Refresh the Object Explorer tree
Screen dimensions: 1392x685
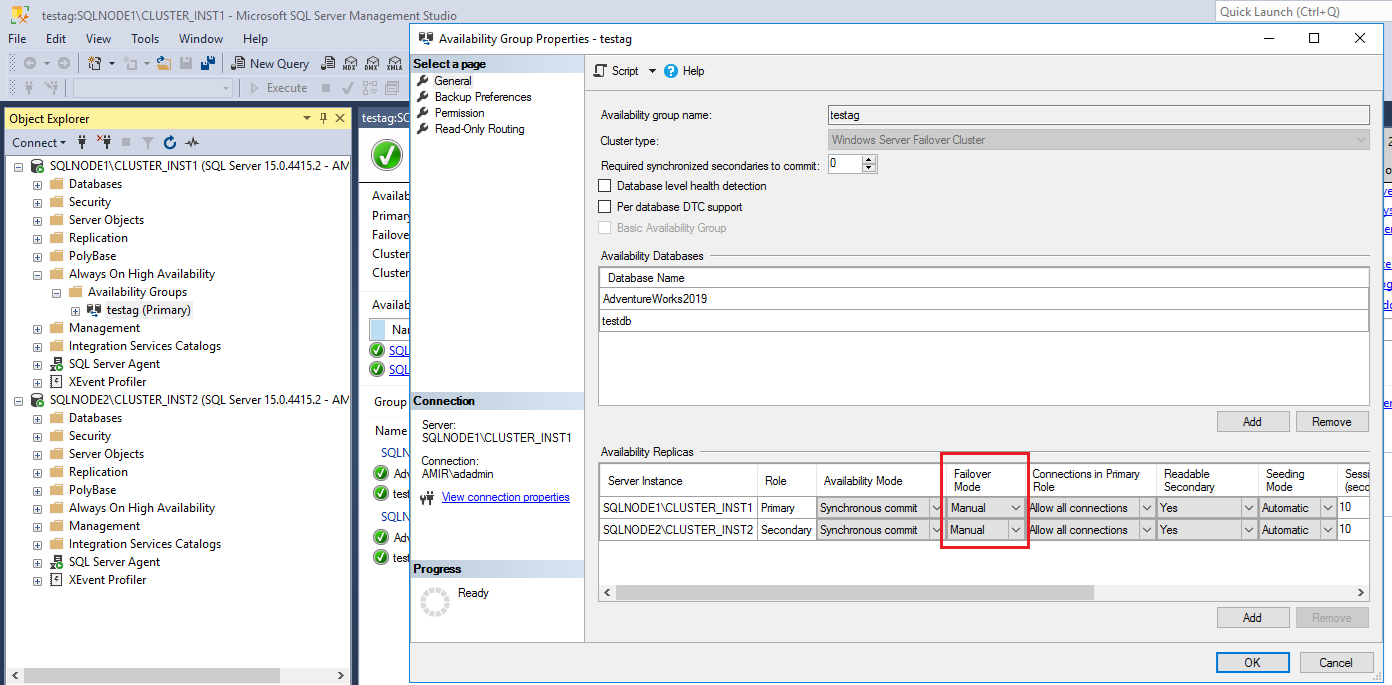click(170, 143)
